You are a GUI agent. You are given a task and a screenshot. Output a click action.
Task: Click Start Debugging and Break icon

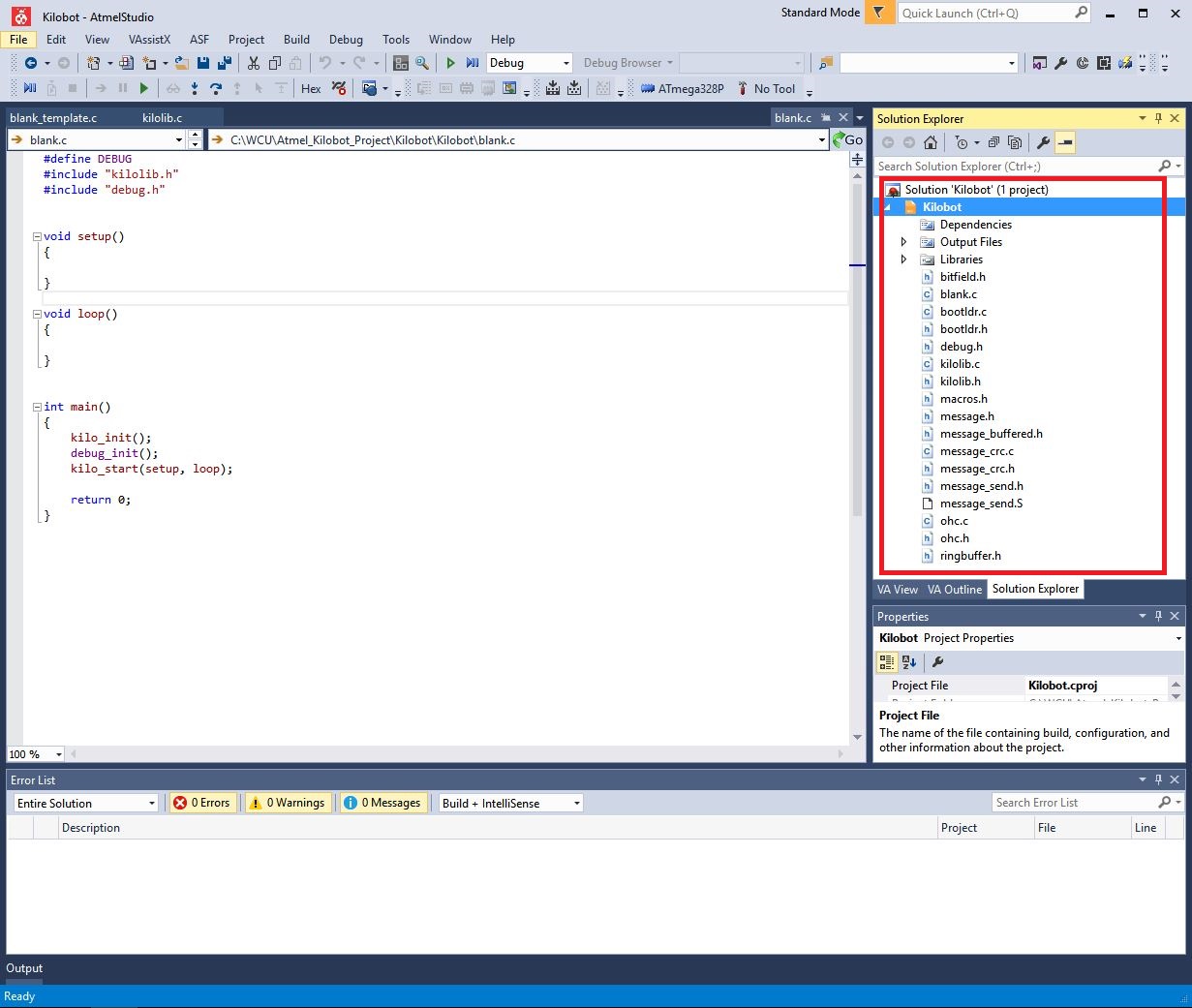473,63
